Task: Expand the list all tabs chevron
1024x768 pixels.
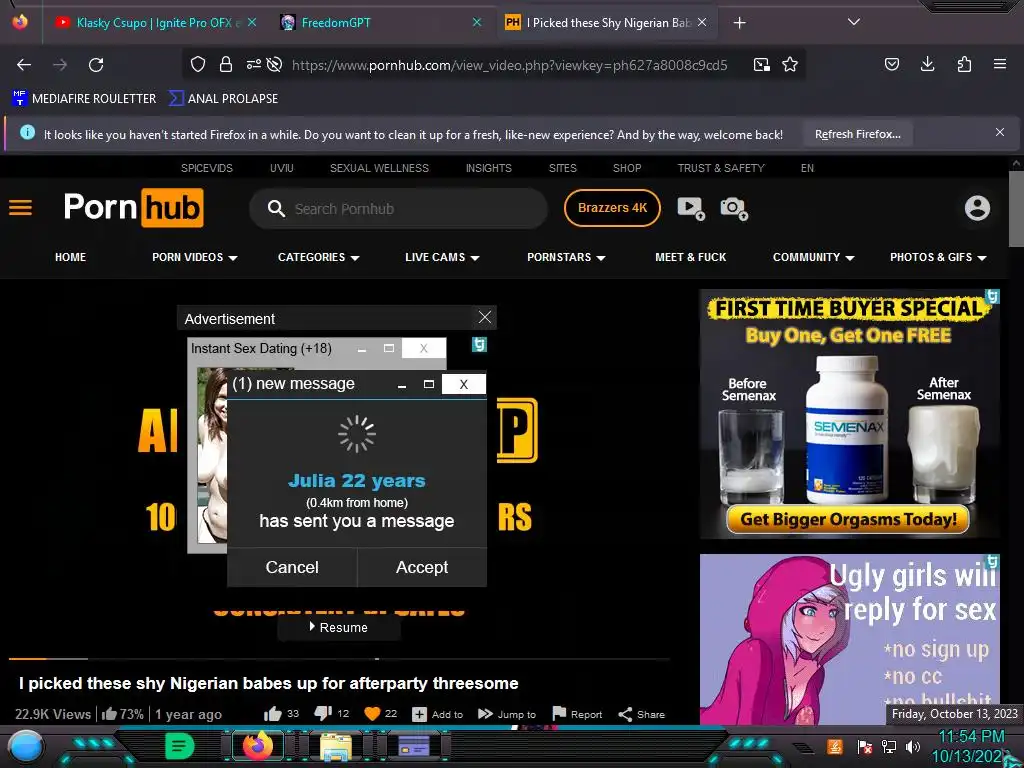Action: 854,22
